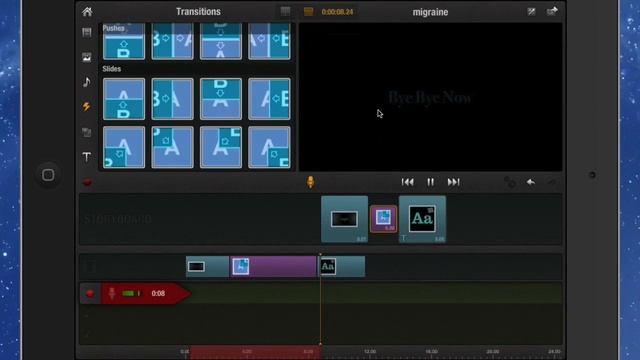The height and width of the screenshot is (360, 640).
Task: Switch library to grid view icon
Action: pos(285,11)
